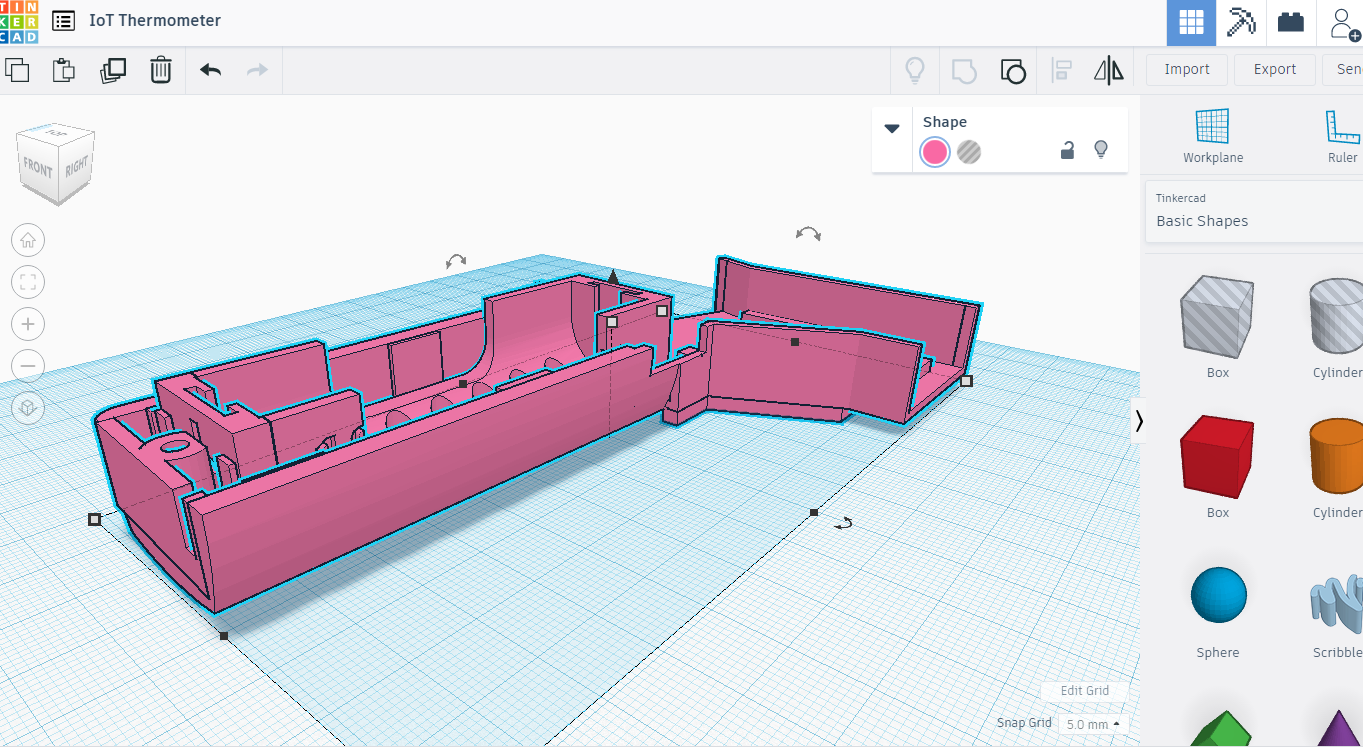The width and height of the screenshot is (1363, 751).
Task: Click the view cube FRONT face
Action: point(37,170)
